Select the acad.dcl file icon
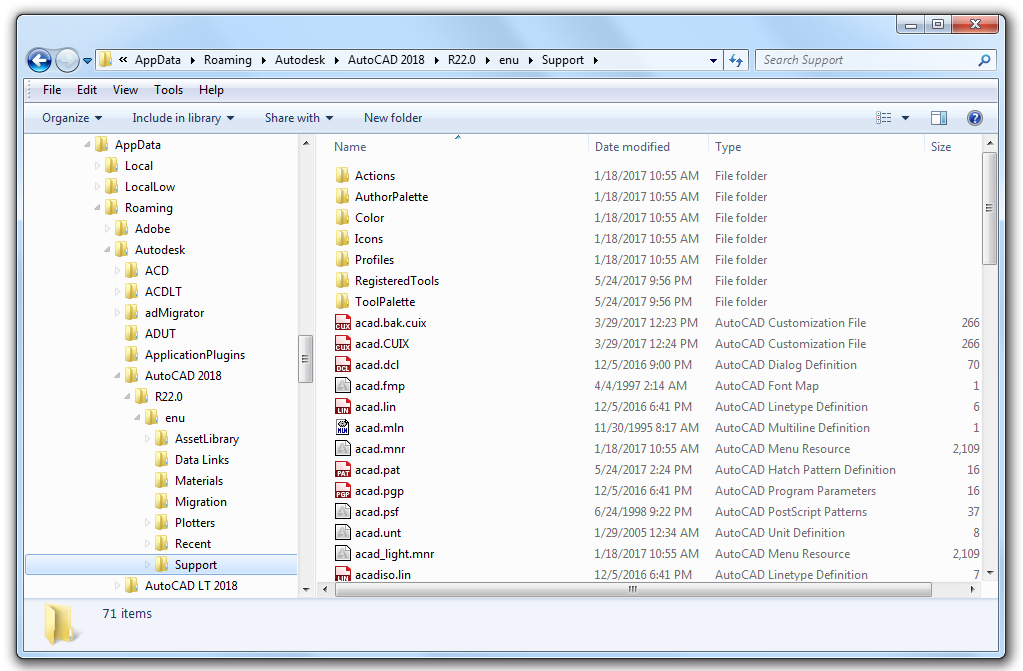This screenshot has width=1023, height=671. (x=343, y=364)
